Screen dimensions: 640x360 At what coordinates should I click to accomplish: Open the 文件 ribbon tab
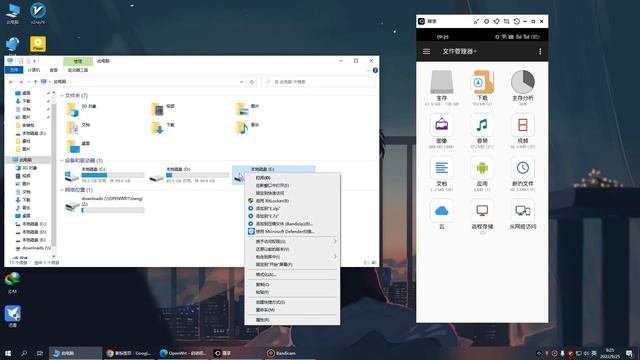[x=14, y=70]
